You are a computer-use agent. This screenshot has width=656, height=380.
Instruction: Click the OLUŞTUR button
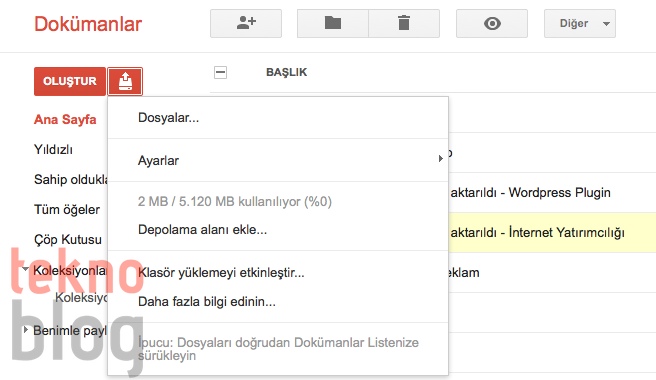point(70,81)
